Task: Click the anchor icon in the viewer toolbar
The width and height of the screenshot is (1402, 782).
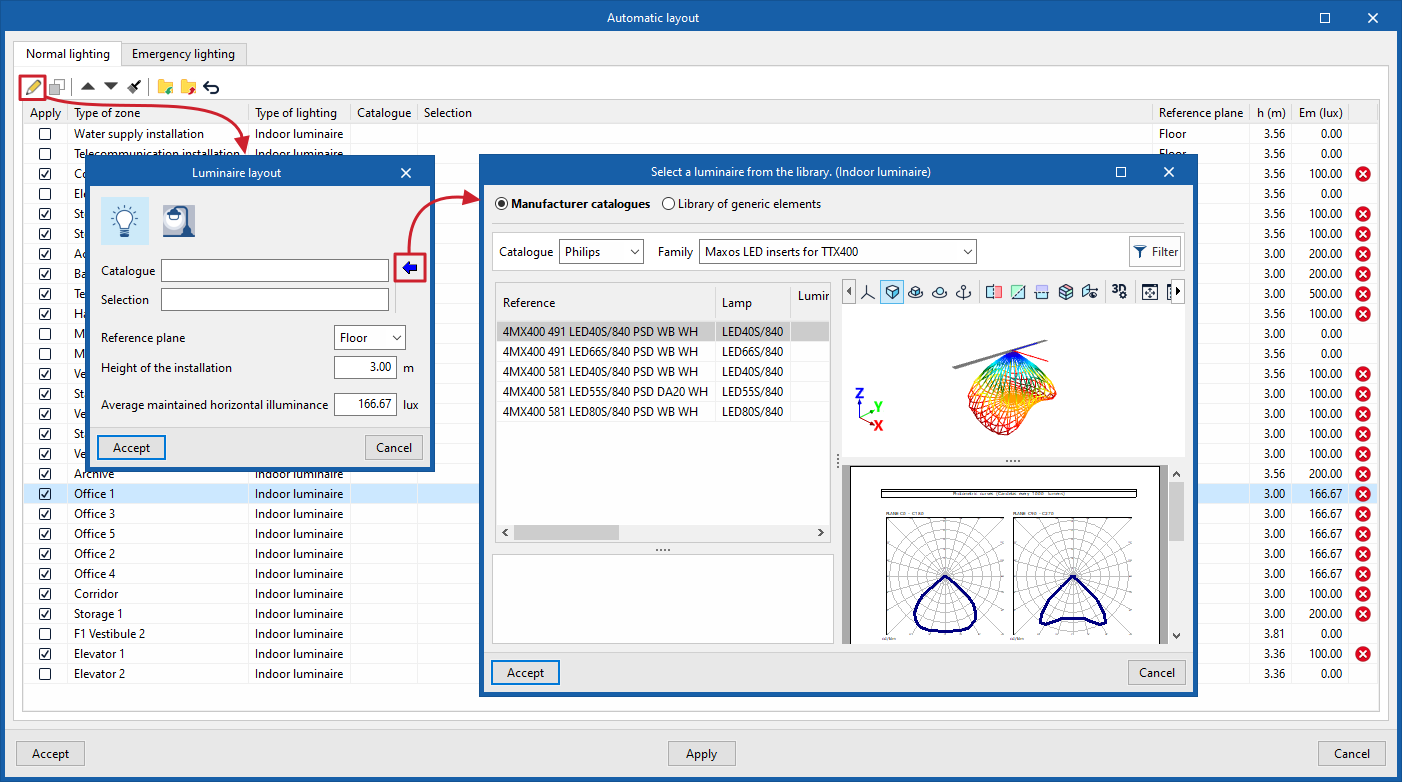Action: pyautogui.click(x=964, y=292)
